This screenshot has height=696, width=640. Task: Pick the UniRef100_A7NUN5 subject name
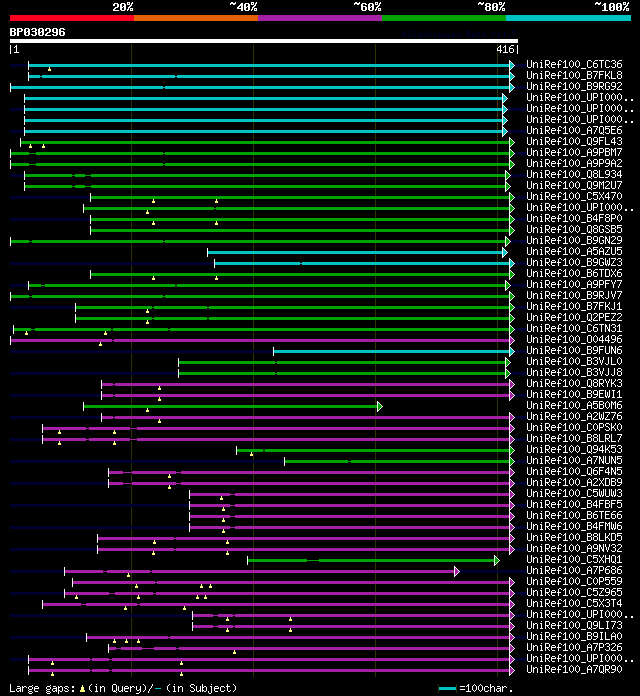click(x=574, y=460)
